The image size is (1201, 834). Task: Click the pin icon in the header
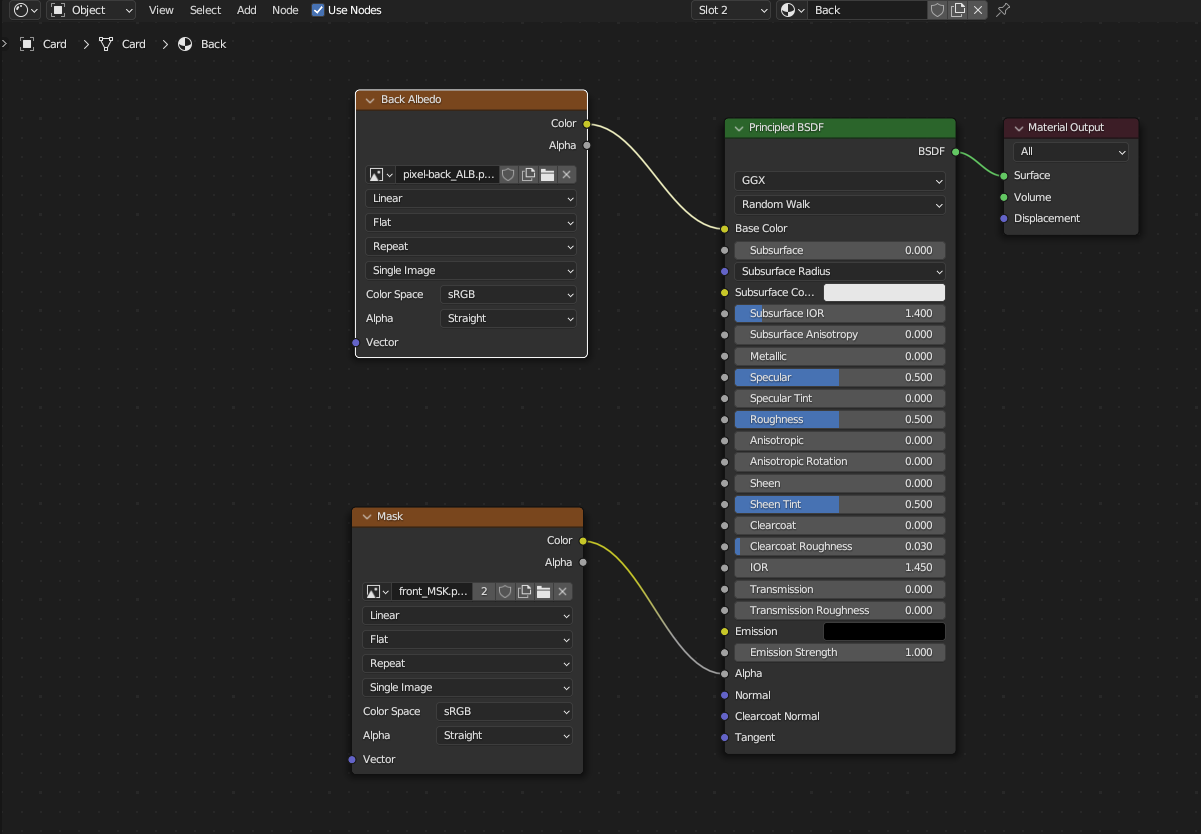tap(1004, 10)
